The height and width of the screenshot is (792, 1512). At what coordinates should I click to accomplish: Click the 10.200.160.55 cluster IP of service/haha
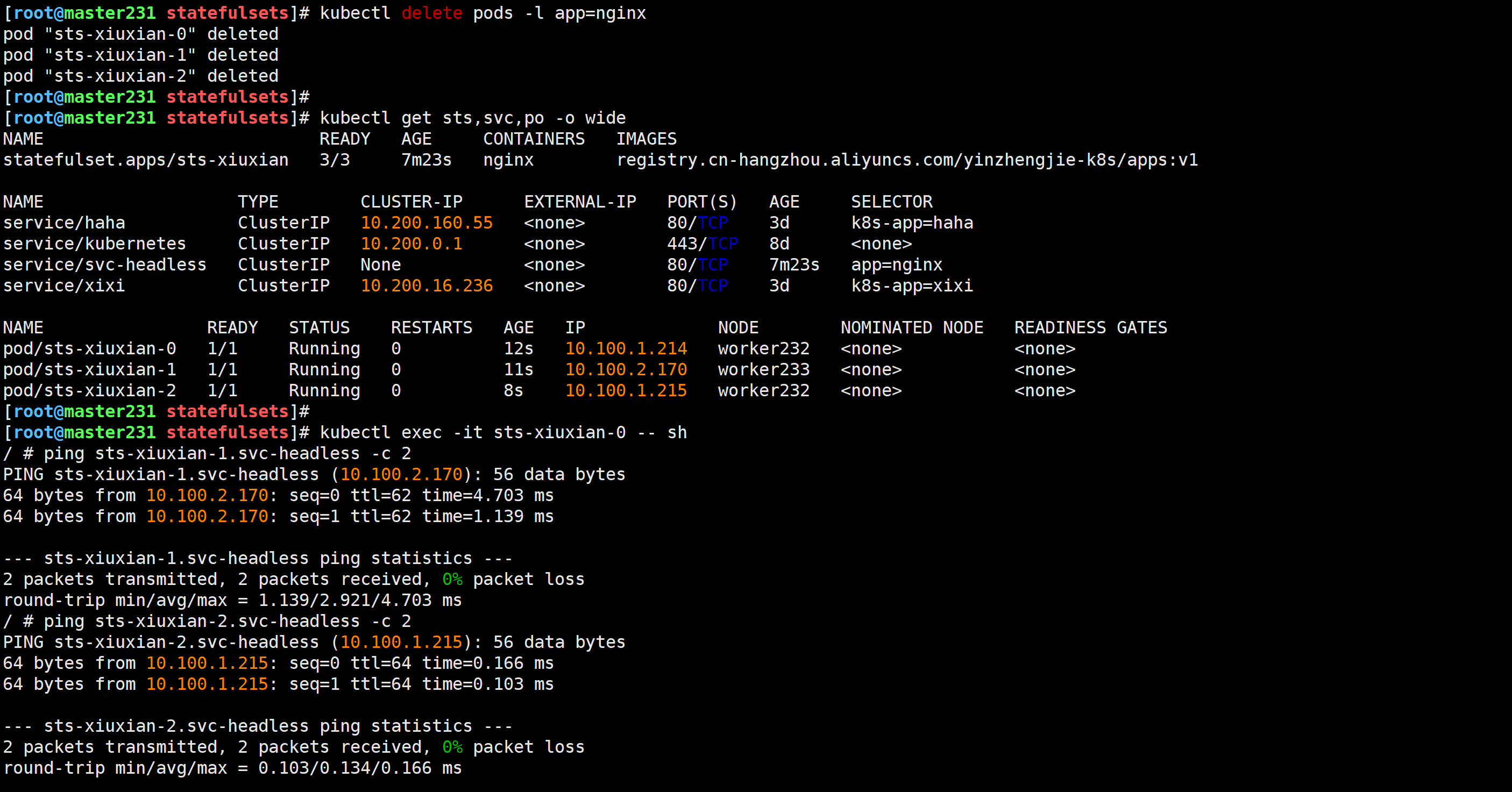pyautogui.click(x=426, y=223)
